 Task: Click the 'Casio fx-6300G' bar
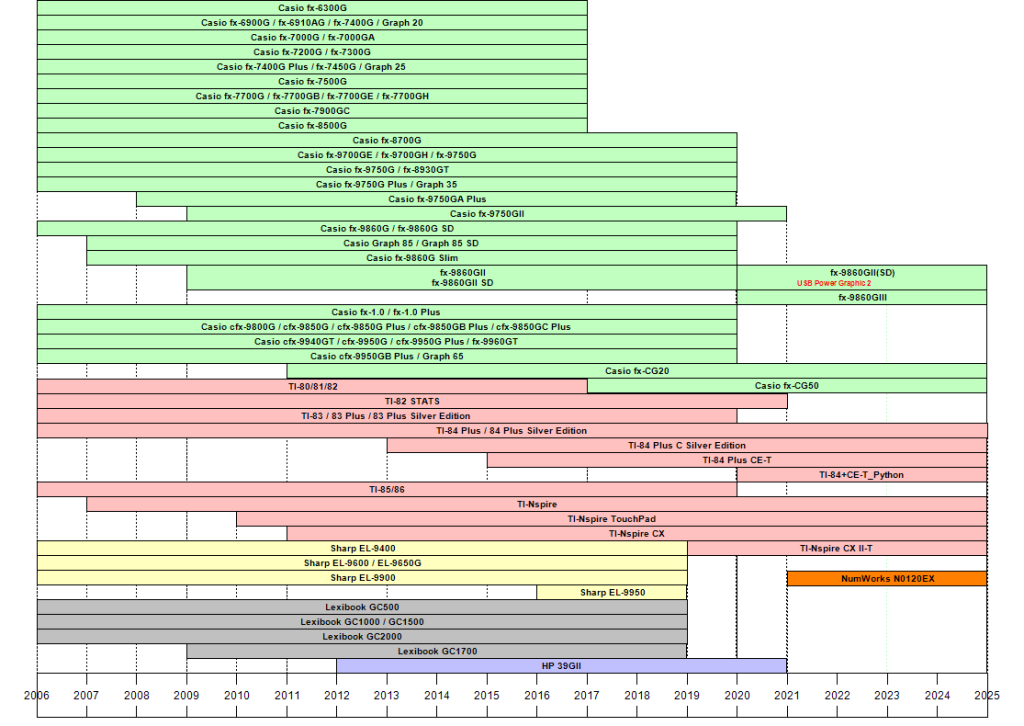(312, 8)
